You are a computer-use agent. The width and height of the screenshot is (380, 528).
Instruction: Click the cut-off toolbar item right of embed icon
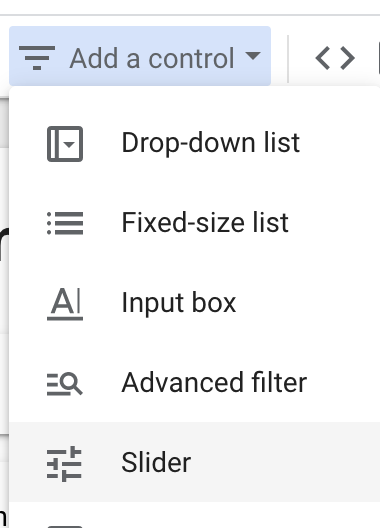[379, 58]
